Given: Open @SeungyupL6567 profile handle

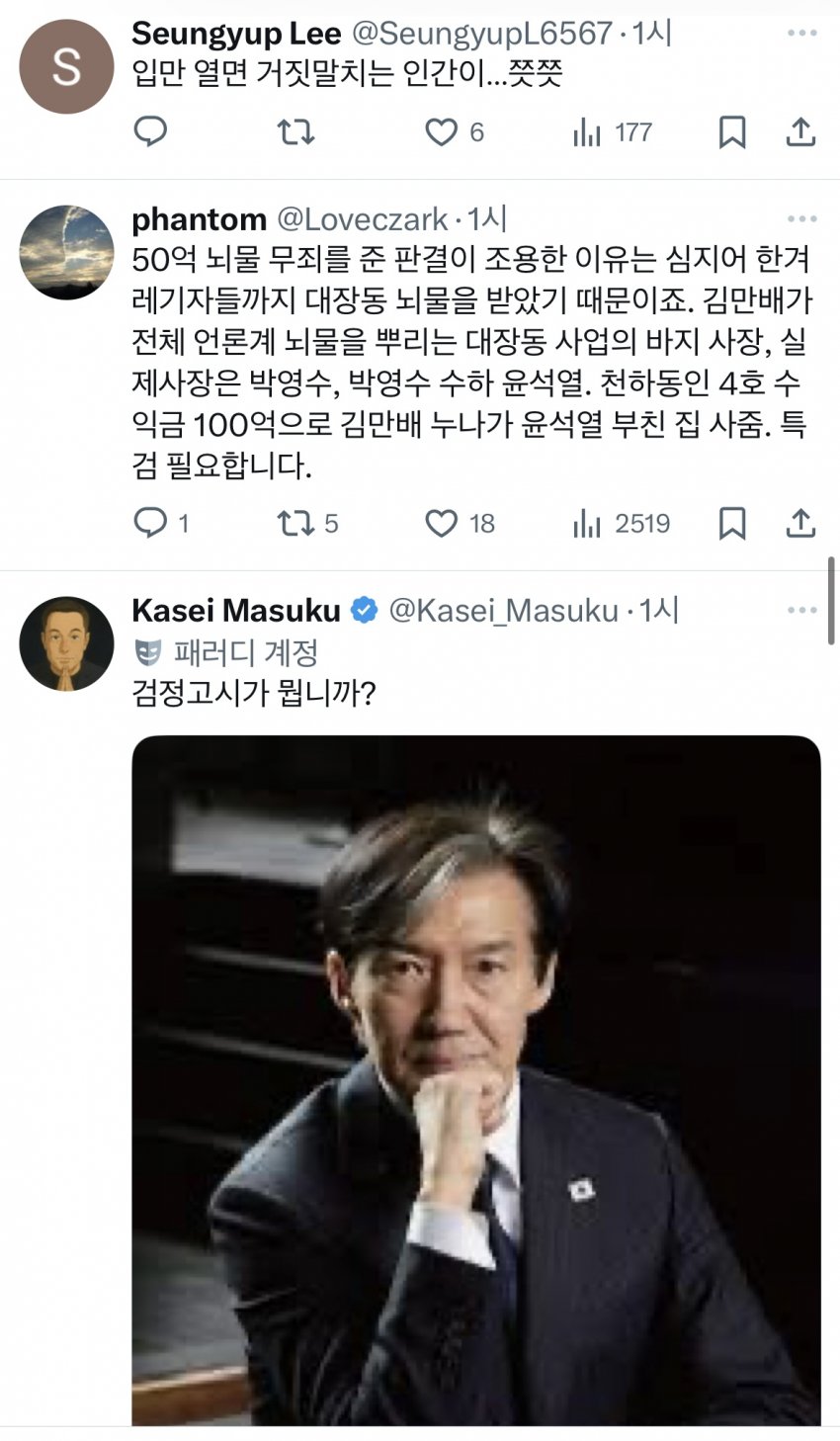Looking at the screenshot, I should click(x=482, y=33).
